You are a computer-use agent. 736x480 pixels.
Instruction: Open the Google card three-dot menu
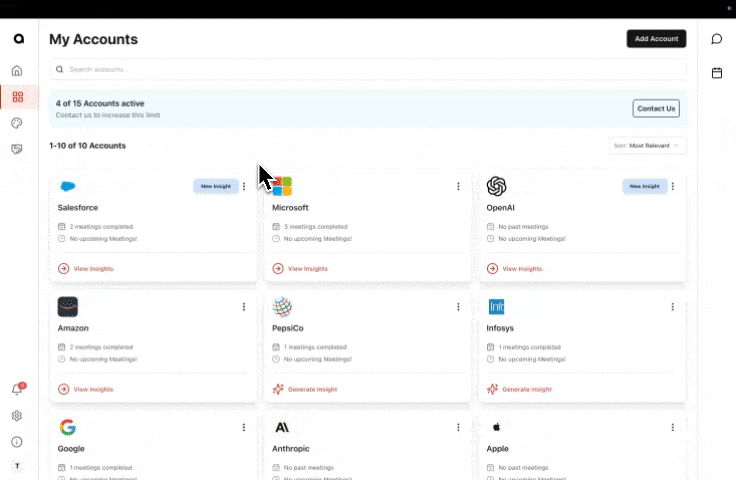pos(244,427)
